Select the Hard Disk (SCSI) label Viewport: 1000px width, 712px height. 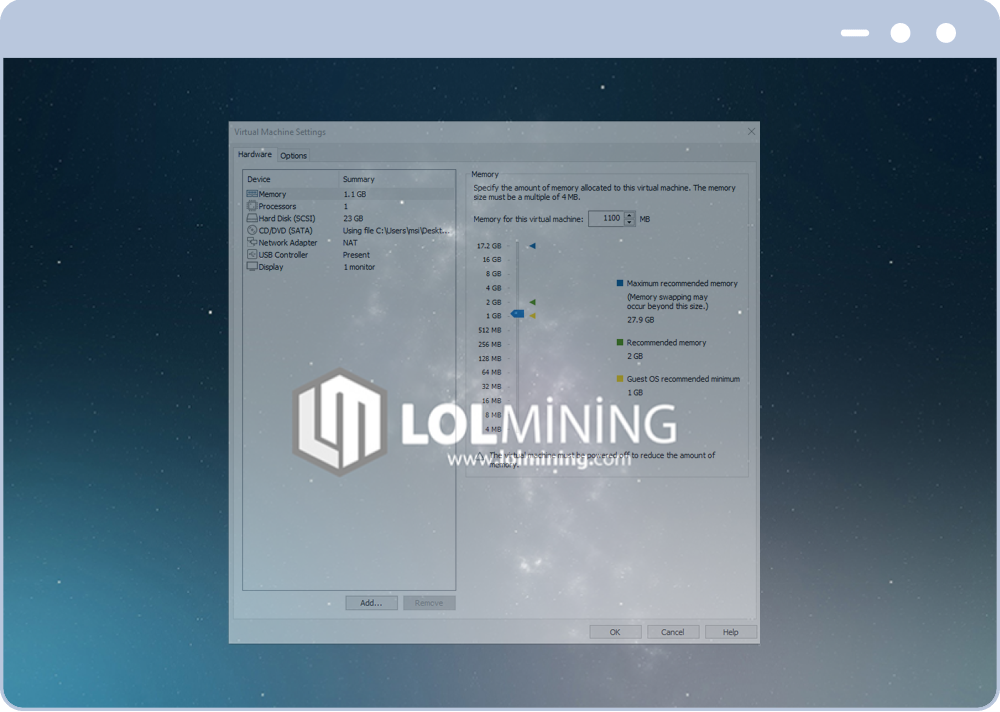tap(287, 218)
